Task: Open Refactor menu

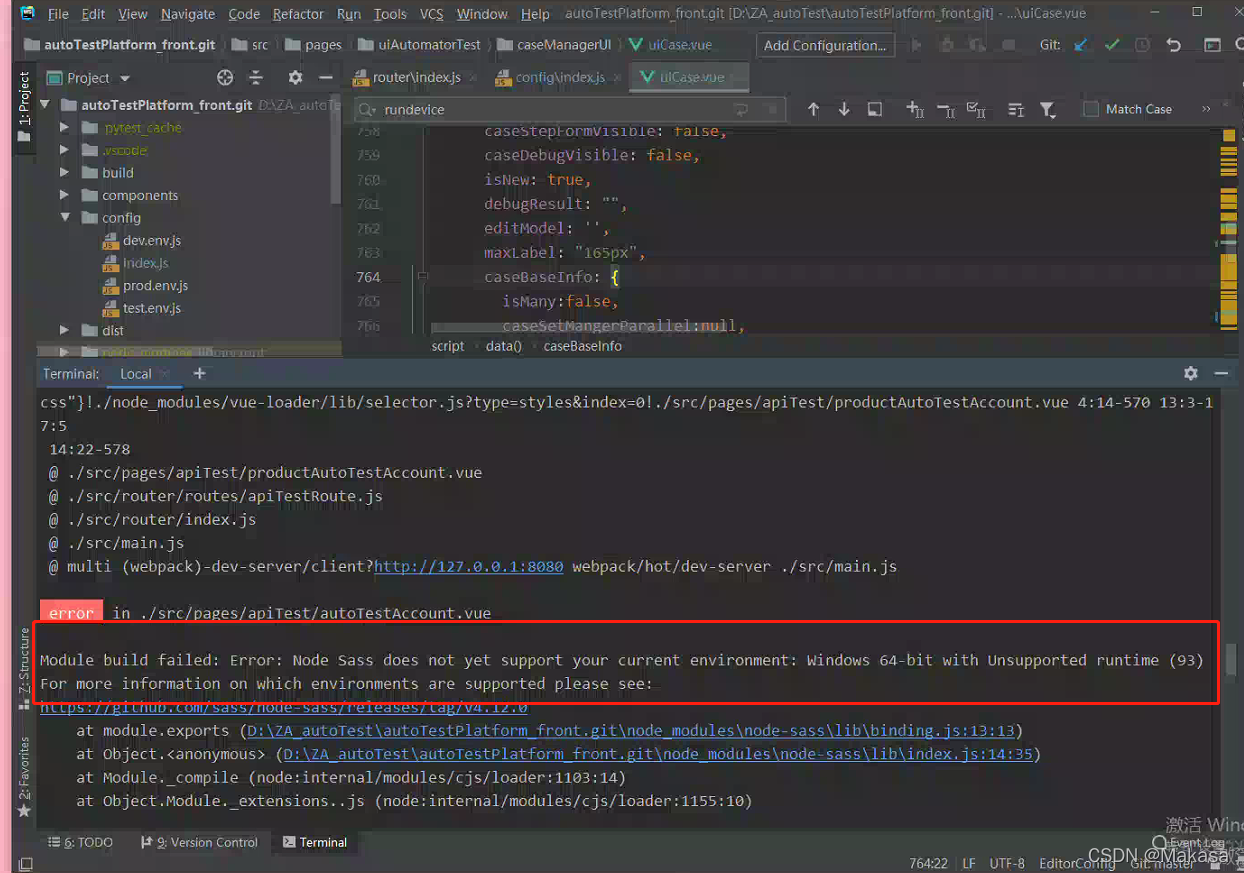Action: [298, 14]
